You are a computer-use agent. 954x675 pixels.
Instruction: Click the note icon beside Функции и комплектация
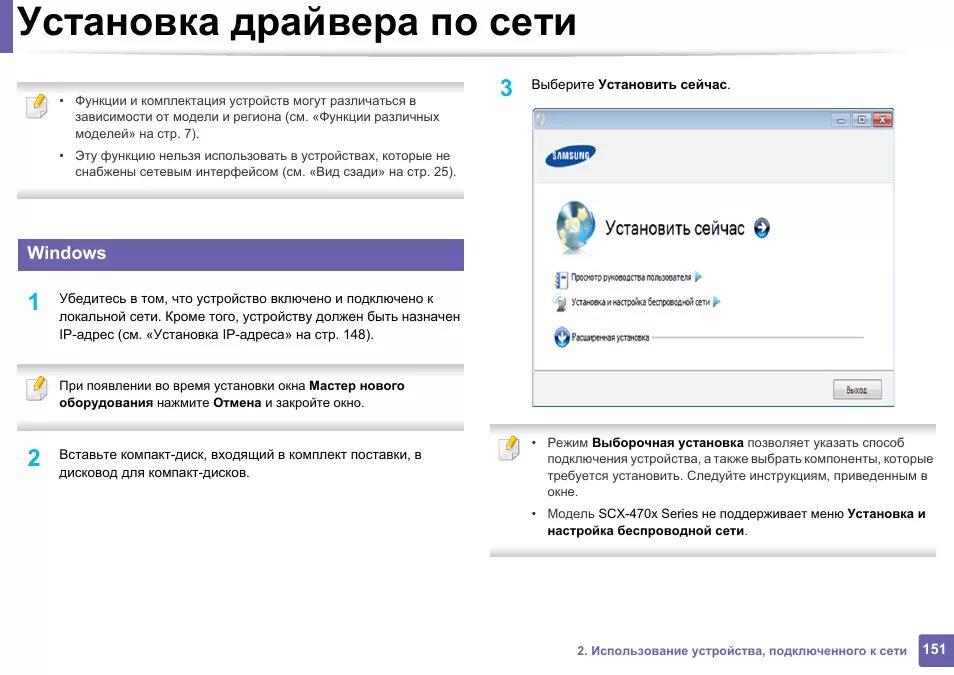tap(37, 106)
